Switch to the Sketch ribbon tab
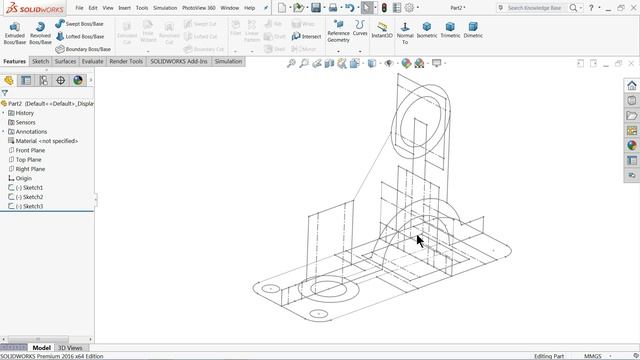 [x=40, y=61]
